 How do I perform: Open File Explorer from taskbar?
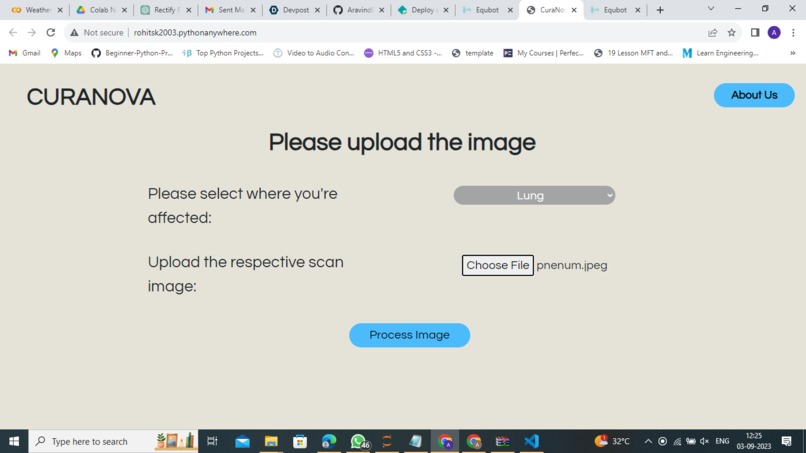tap(271, 441)
